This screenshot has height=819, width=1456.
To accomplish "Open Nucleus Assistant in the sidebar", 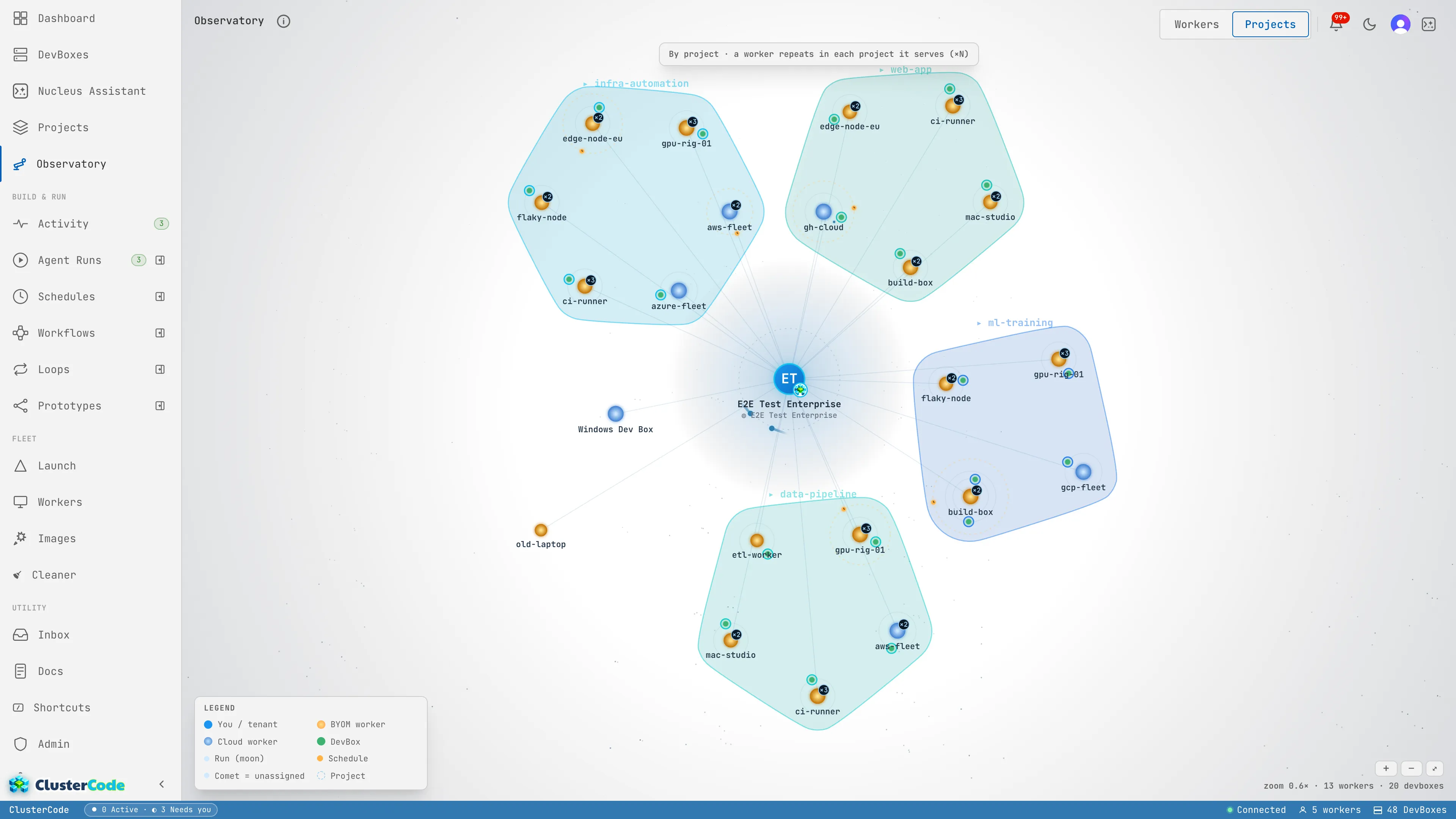I will (x=91, y=91).
